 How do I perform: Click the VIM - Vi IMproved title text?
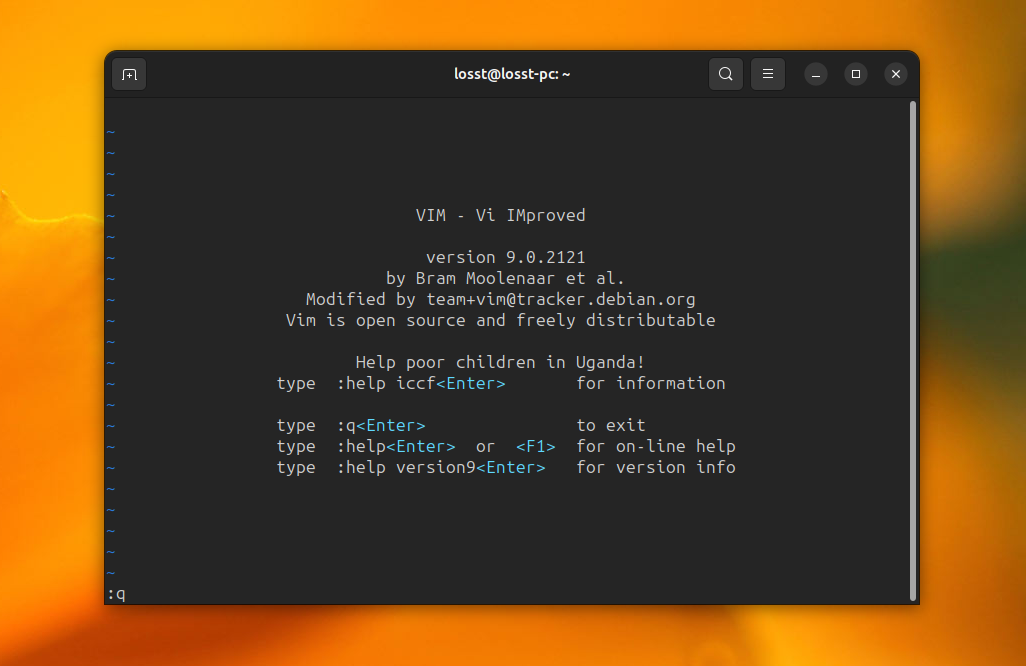[500, 215]
